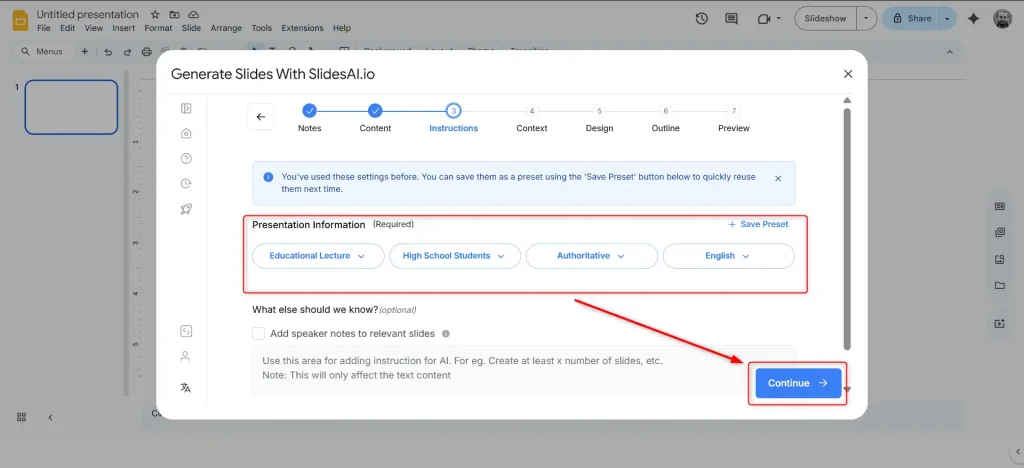The image size is (1024, 468).
Task: Click the Menus search box
Action: (x=43, y=52)
